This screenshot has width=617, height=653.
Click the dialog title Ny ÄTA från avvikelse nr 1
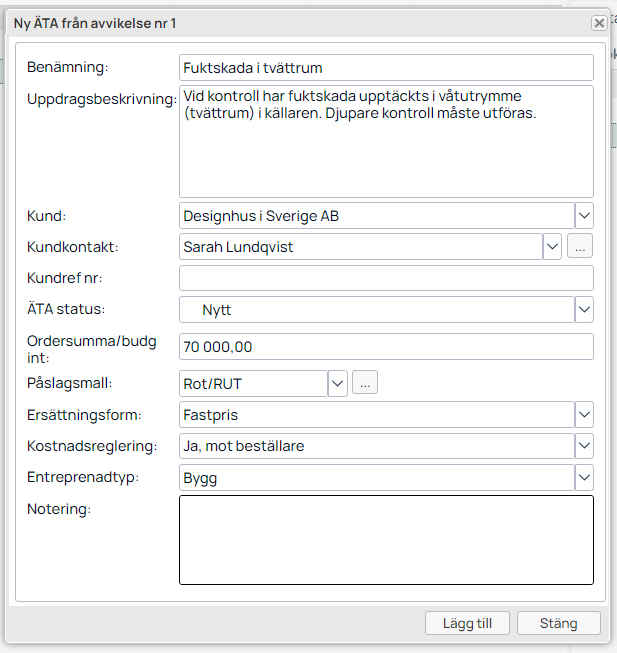coord(95,23)
